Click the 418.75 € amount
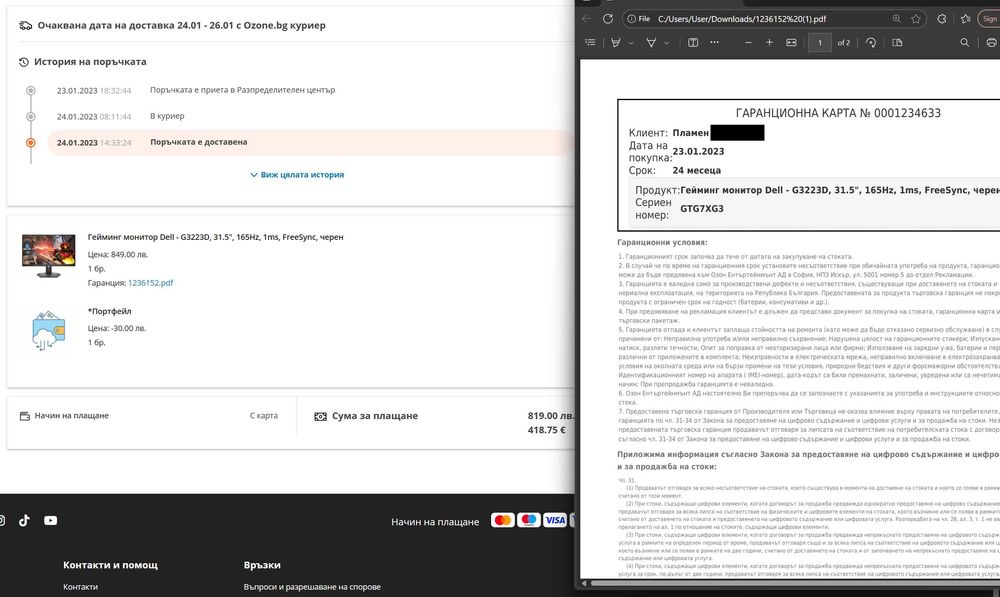1000x597 pixels. click(547, 431)
